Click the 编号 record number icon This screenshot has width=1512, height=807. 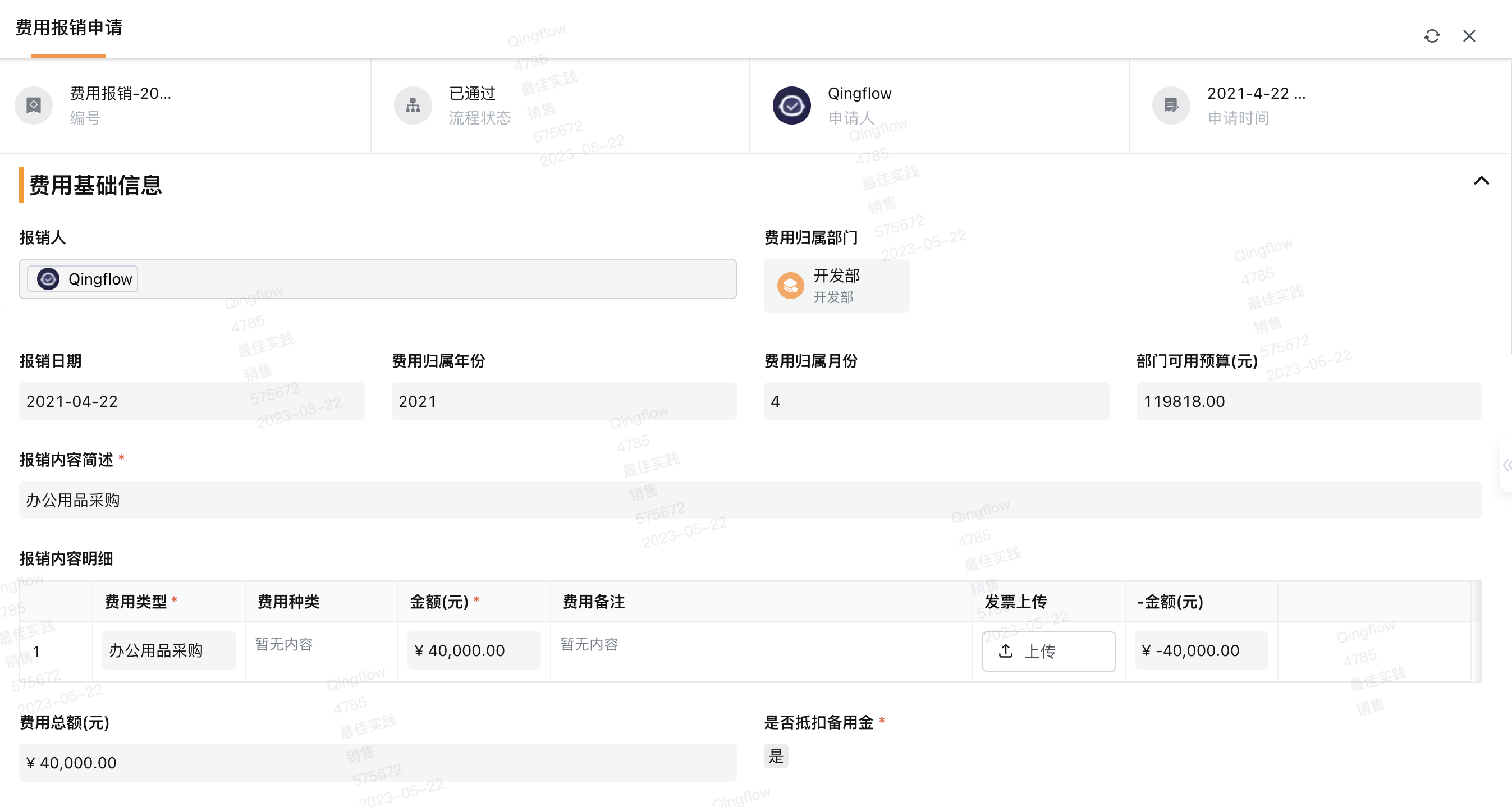[x=34, y=106]
